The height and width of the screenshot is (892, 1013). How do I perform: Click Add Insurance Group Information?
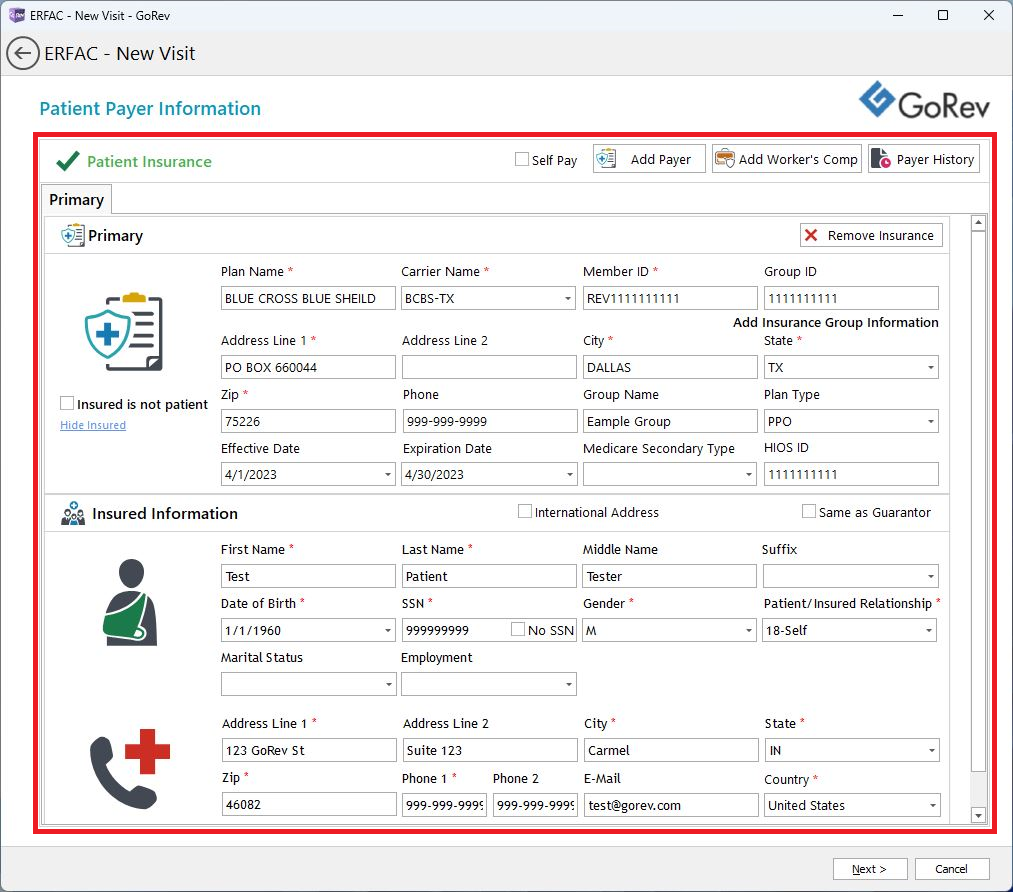[835, 322]
